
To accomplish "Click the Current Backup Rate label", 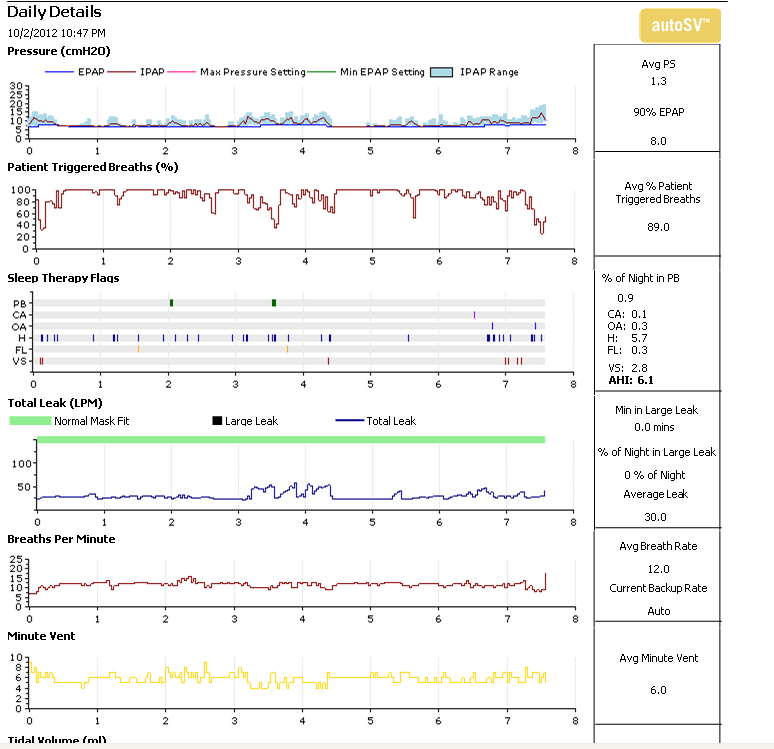I will click(x=657, y=588).
